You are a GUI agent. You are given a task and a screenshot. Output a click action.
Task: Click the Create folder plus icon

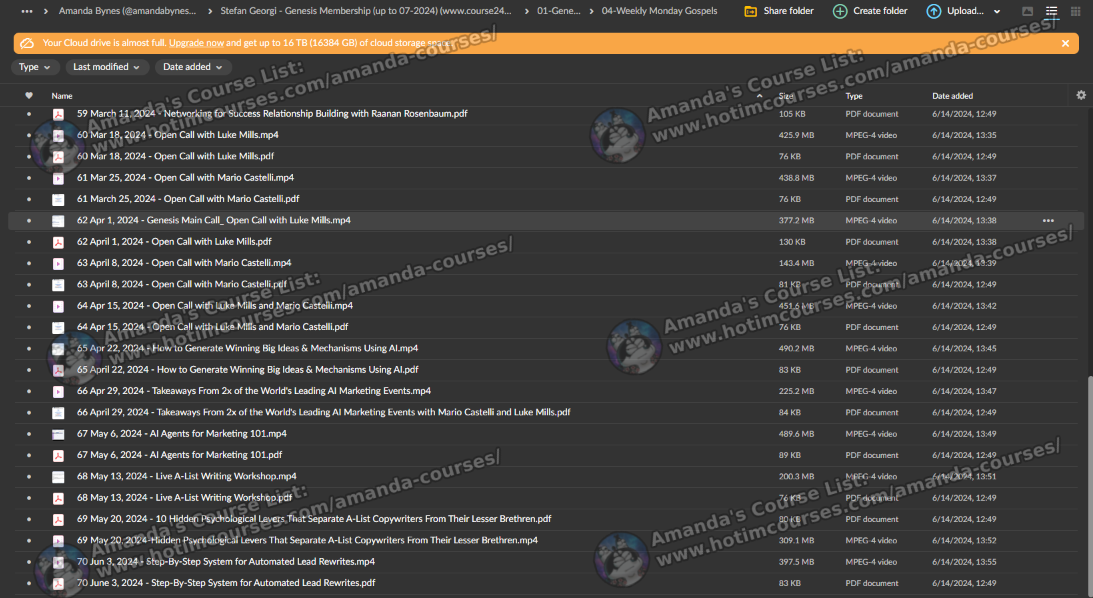840,11
